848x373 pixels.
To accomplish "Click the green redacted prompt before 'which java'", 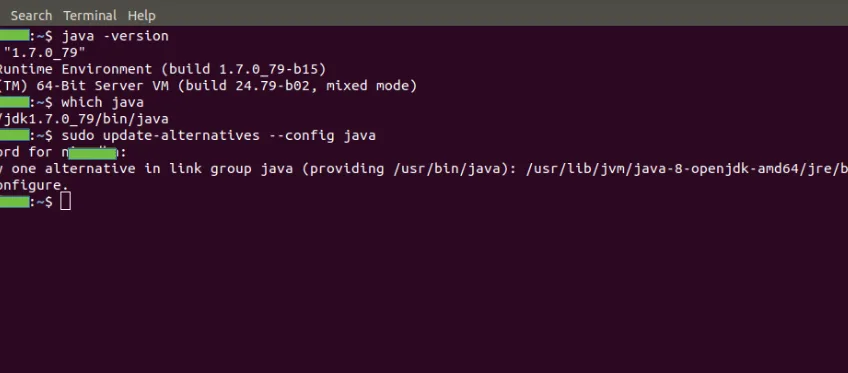I will pyautogui.click(x=15, y=102).
